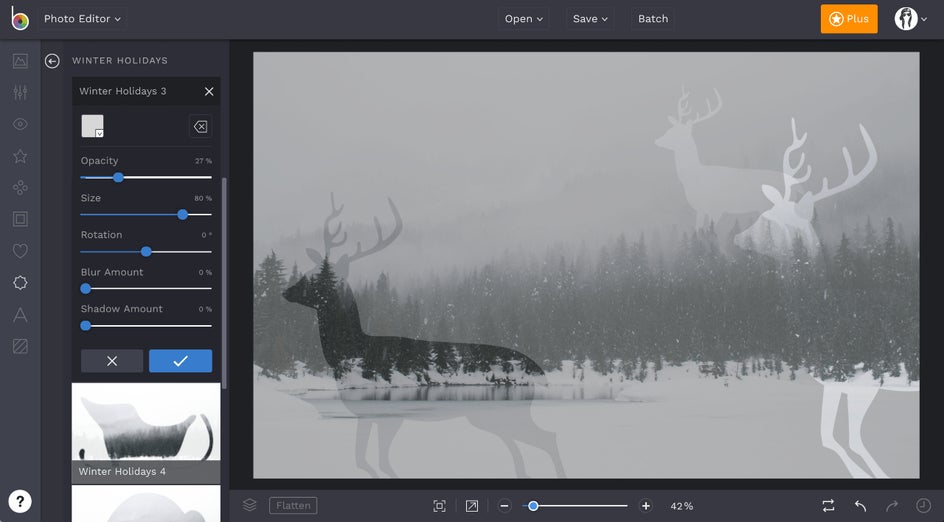The image size is (944, 522).
Task: Open the Frames sidebar tool
Action: point(20,219)
